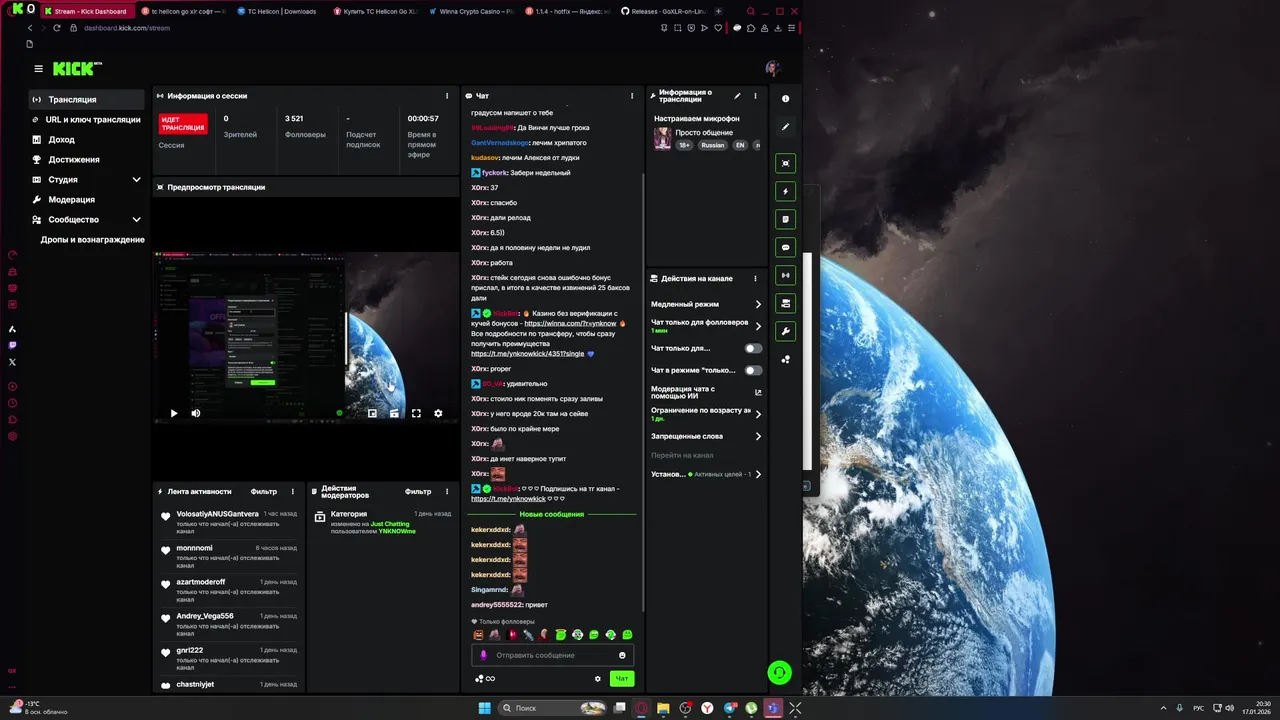This screenshot has width=1280, height=720.
Task: Open the Kick hamburger menu
Action: click(x=38, y=69)
